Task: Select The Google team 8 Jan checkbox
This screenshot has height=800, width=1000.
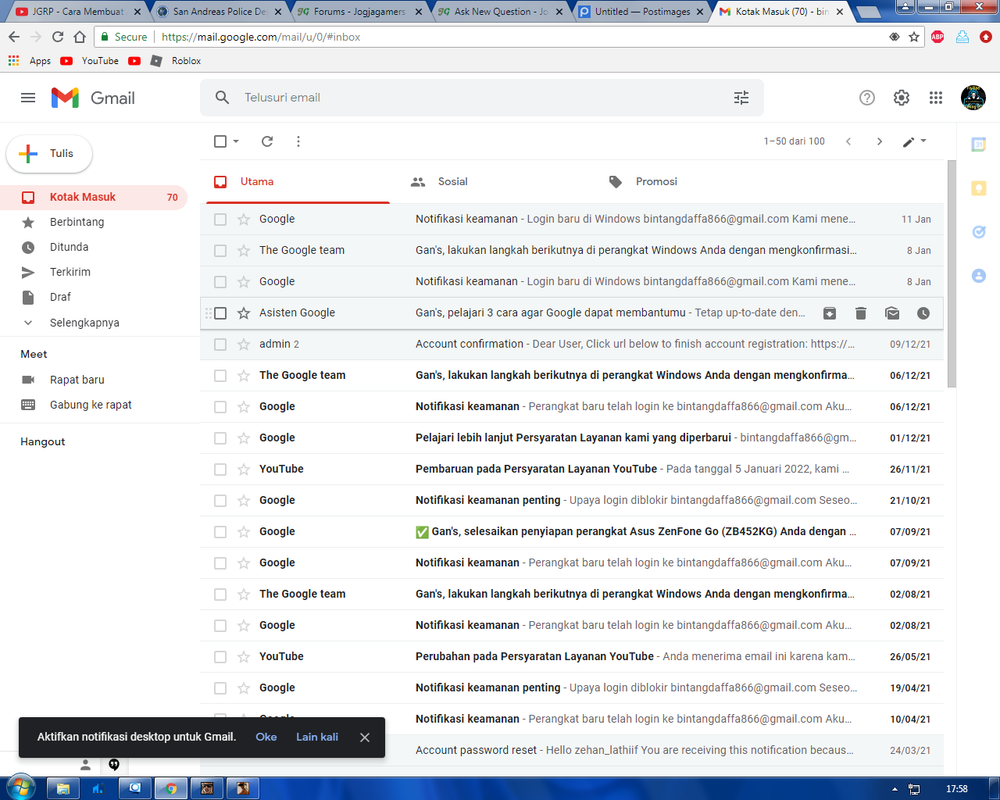Action: pos(220,251)
